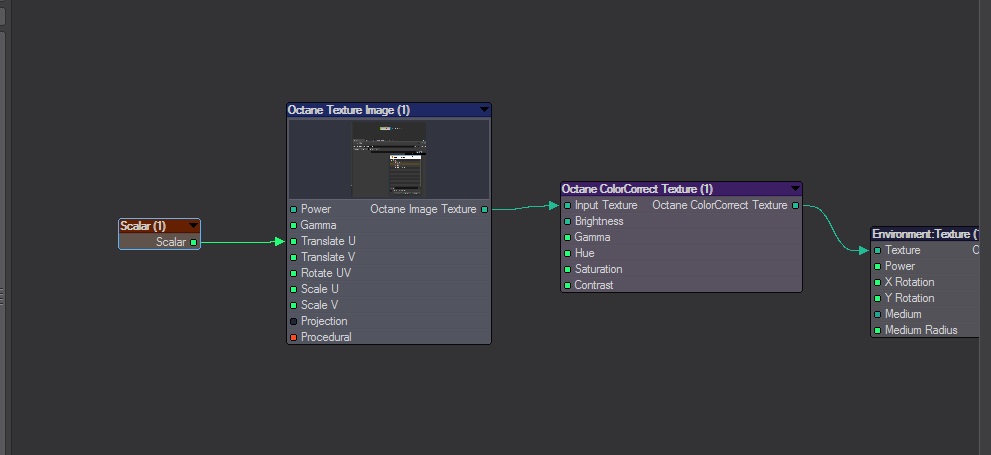
Task: Click the Input Texture connector on ColorCorrect
Action: click(x=568, y=205)
